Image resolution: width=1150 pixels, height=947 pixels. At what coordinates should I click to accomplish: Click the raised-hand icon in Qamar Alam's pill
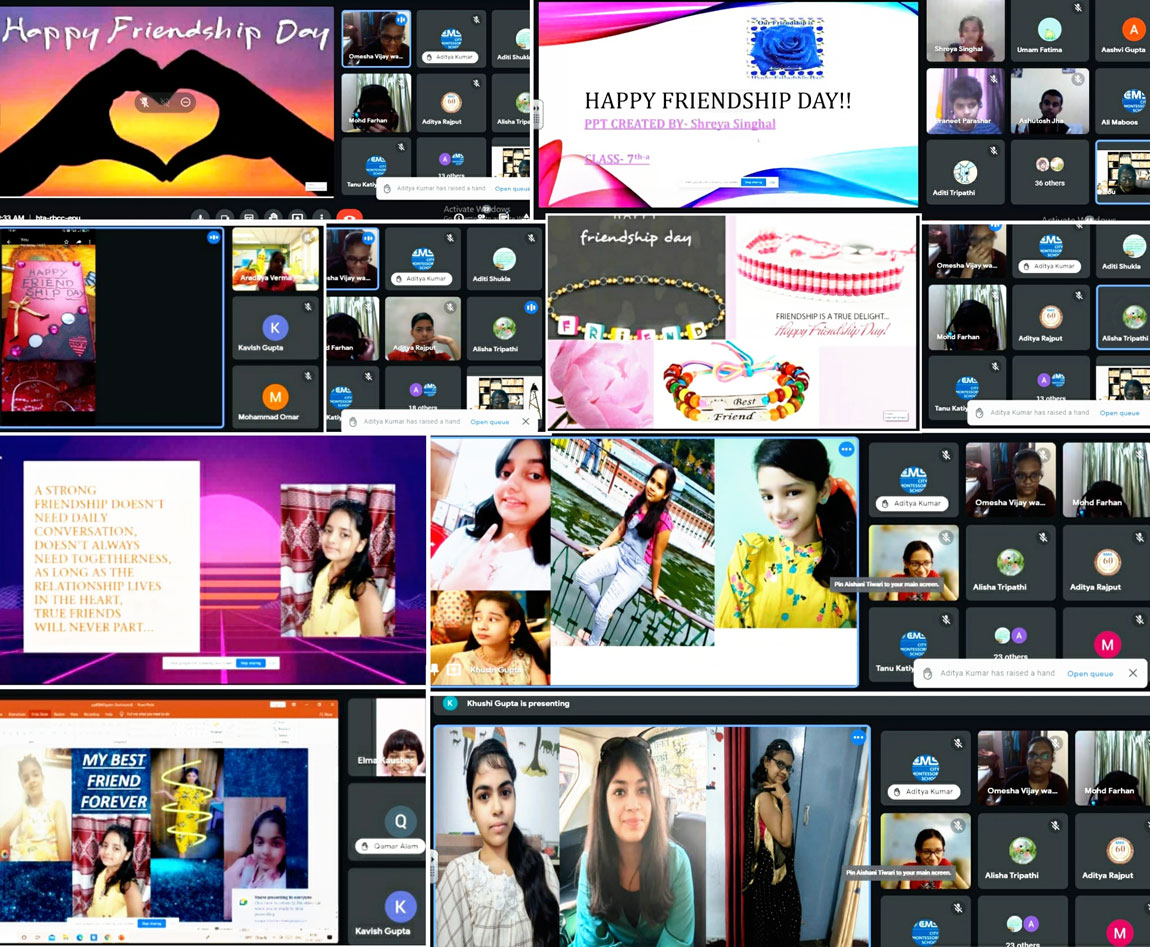point(365,846)
